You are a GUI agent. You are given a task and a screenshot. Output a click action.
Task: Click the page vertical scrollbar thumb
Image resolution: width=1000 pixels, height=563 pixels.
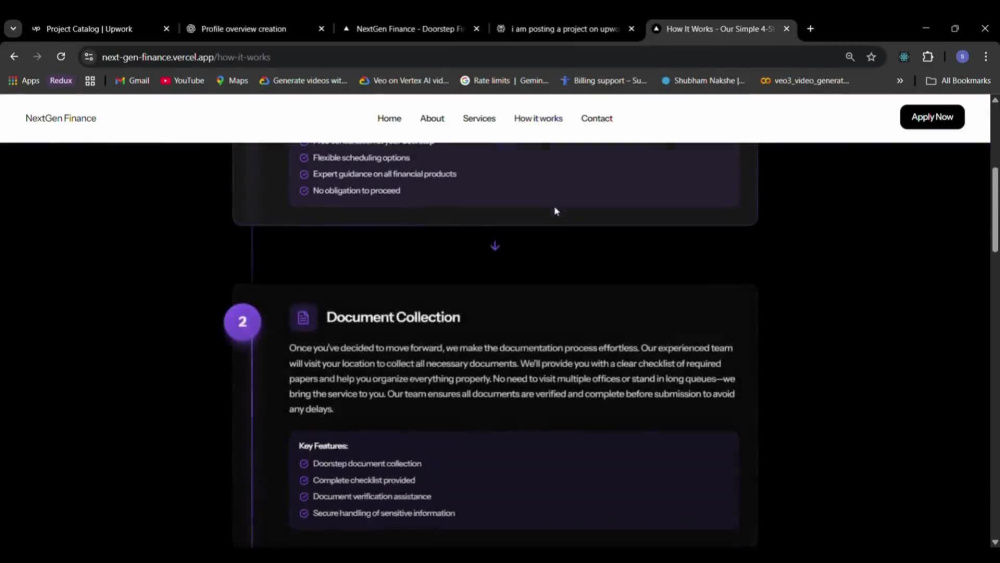point(995,210)
